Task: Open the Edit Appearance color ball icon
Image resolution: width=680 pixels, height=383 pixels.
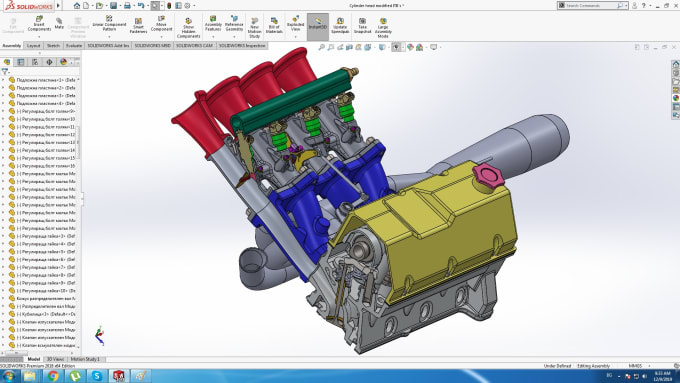Action: tap(410, 47)
